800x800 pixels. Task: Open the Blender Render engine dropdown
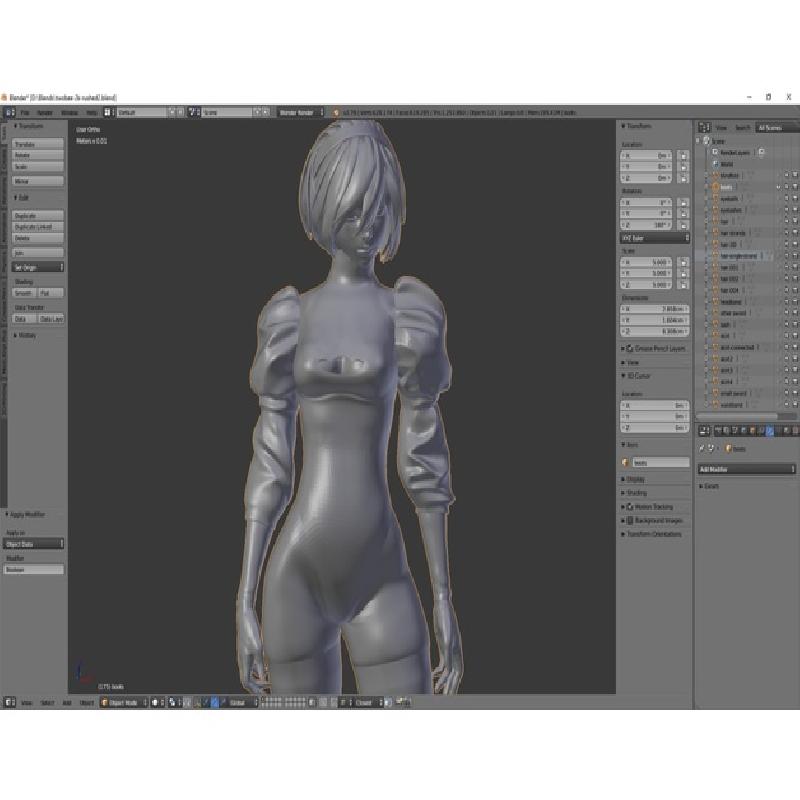(301, 112)
